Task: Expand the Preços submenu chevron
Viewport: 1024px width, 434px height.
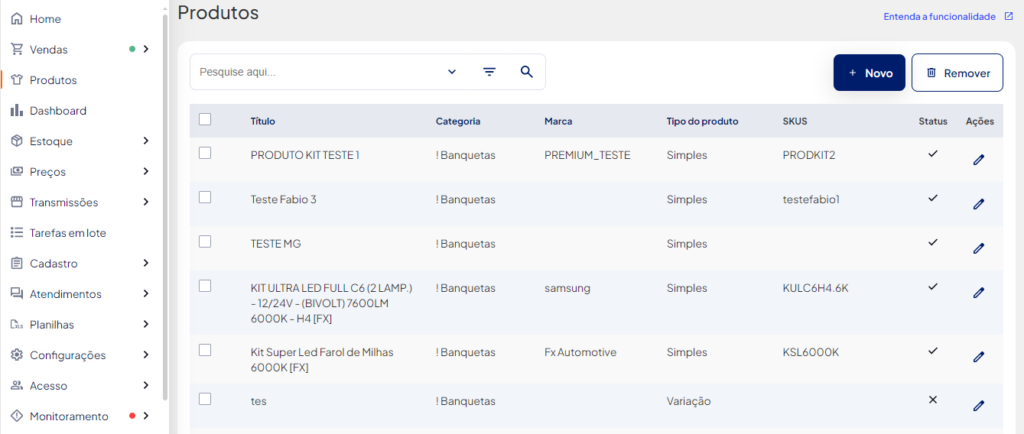Action: pyautogui.click(x=146, y=172)
